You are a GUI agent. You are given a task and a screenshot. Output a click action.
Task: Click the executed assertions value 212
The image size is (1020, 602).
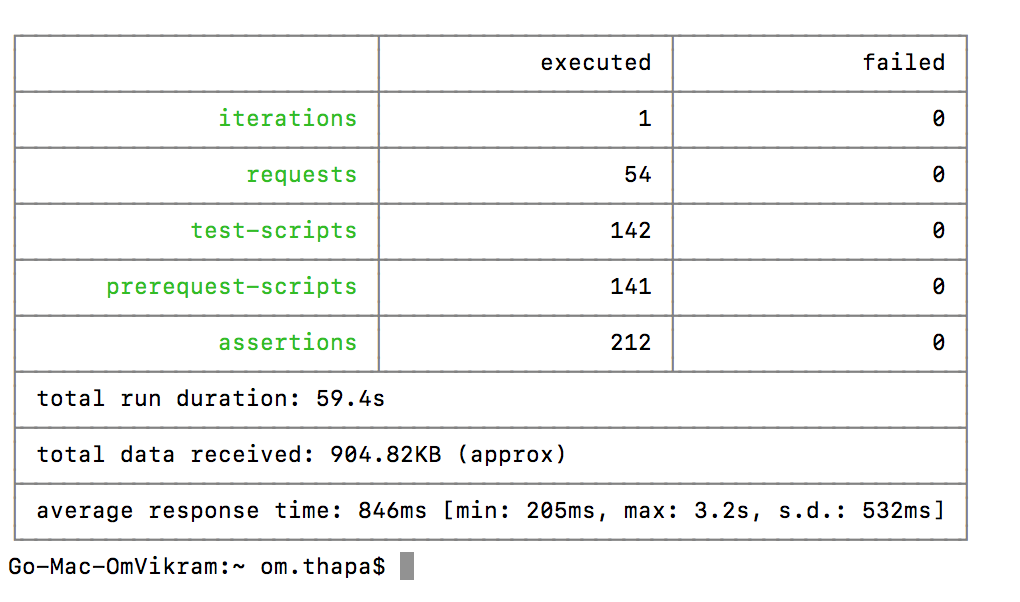(x=630, y=342)
